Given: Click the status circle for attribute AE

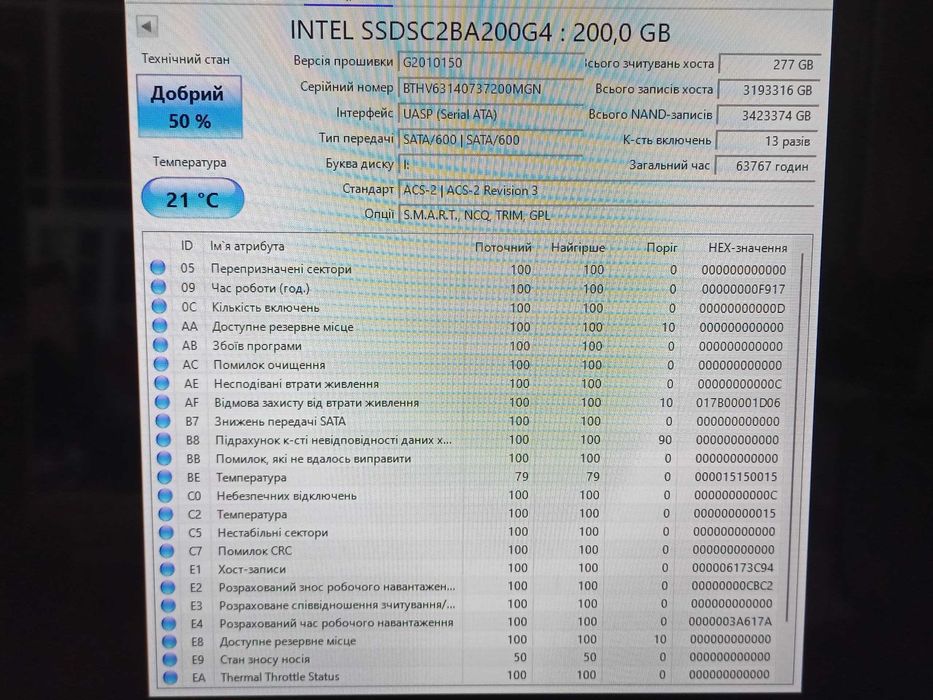Looking at the screenshot, I should coord(161,383).
